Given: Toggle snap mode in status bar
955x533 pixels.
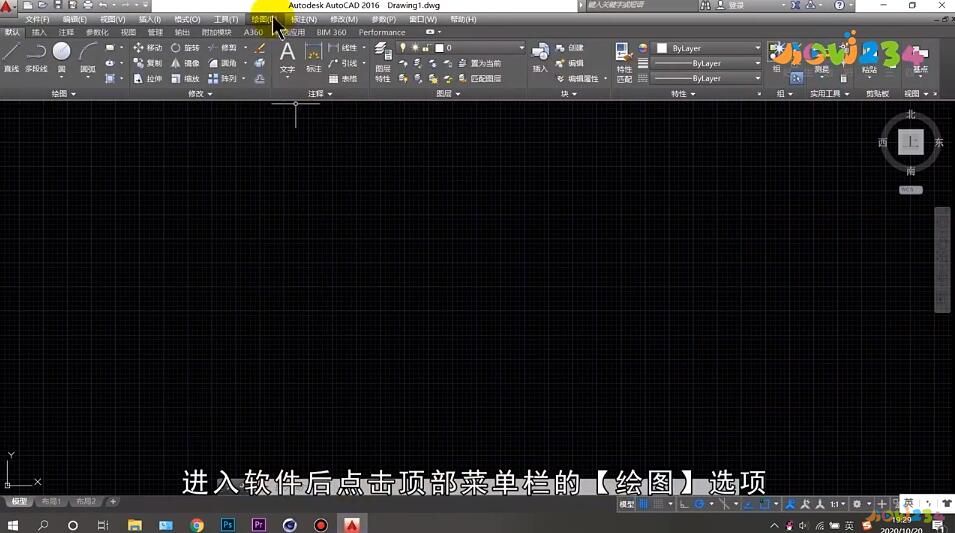Looking at the screenshot, I should click(x=658, y=504).
